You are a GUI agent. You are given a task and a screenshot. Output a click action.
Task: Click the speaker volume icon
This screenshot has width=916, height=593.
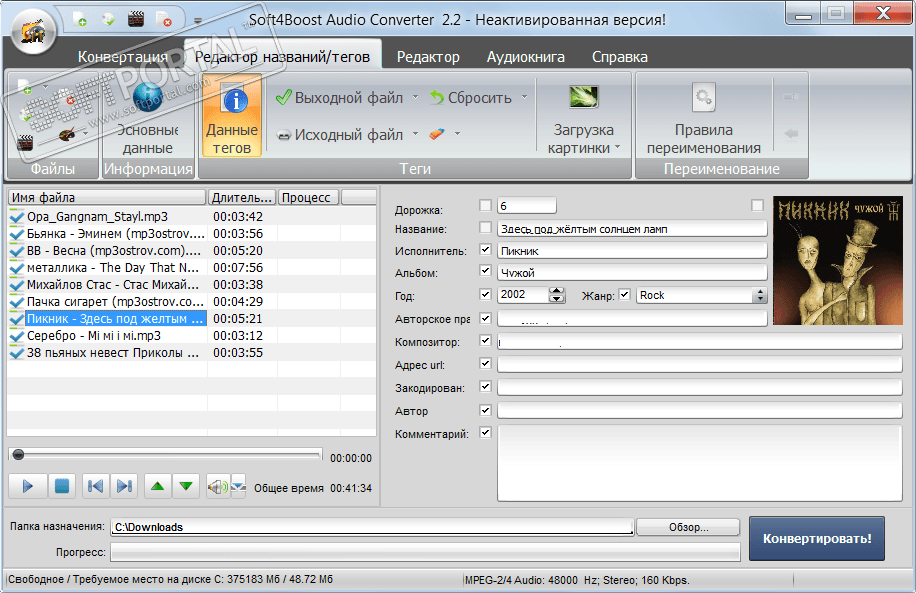click(218, 486)
